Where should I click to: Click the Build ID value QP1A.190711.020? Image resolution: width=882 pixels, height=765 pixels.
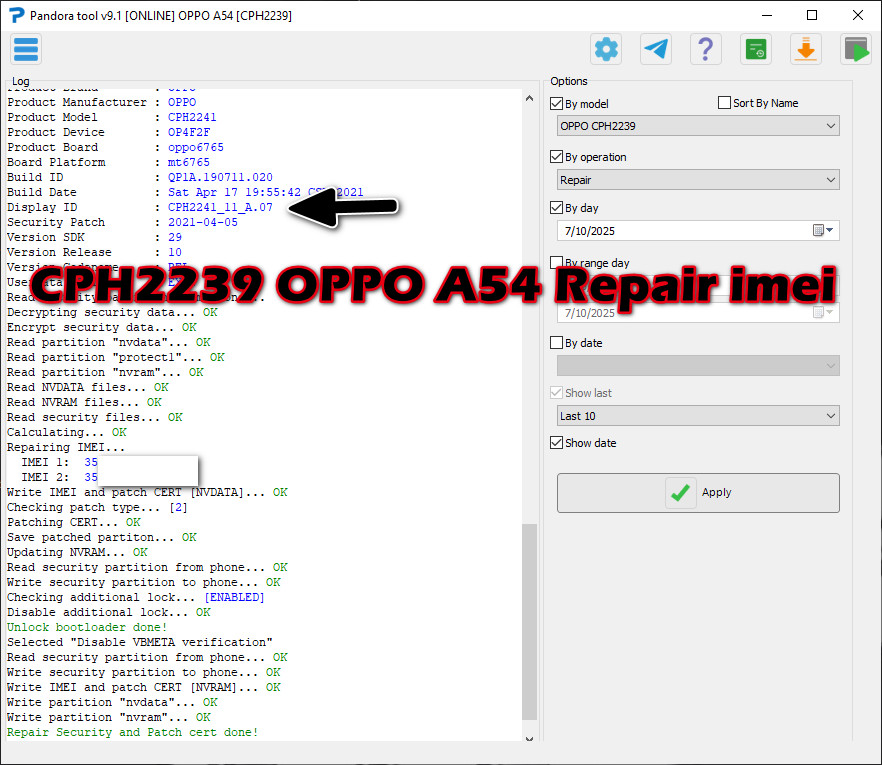pos(220,177)
